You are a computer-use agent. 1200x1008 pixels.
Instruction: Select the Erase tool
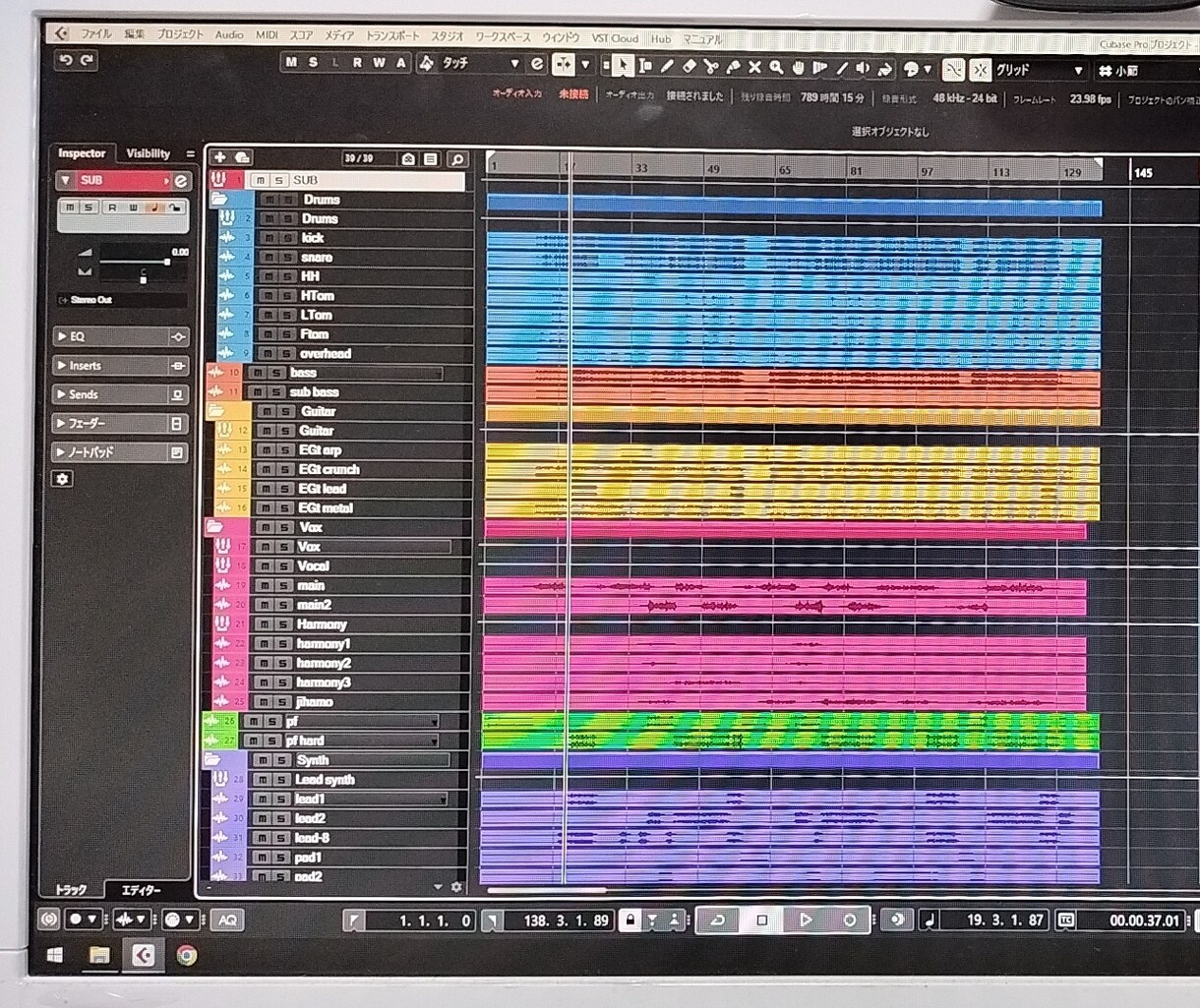point(689,67)
